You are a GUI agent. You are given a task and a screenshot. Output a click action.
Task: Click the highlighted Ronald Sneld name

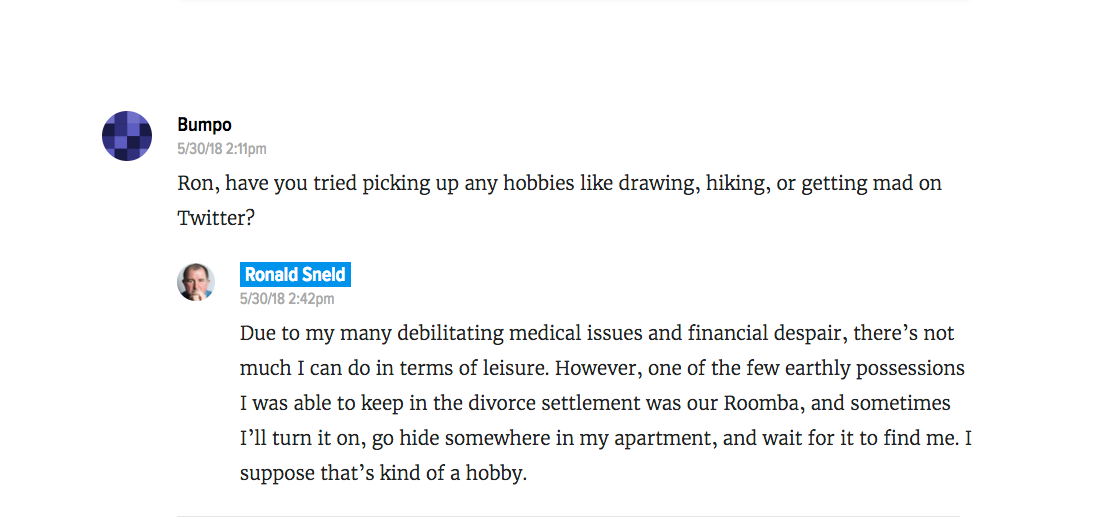coord(295,275)
